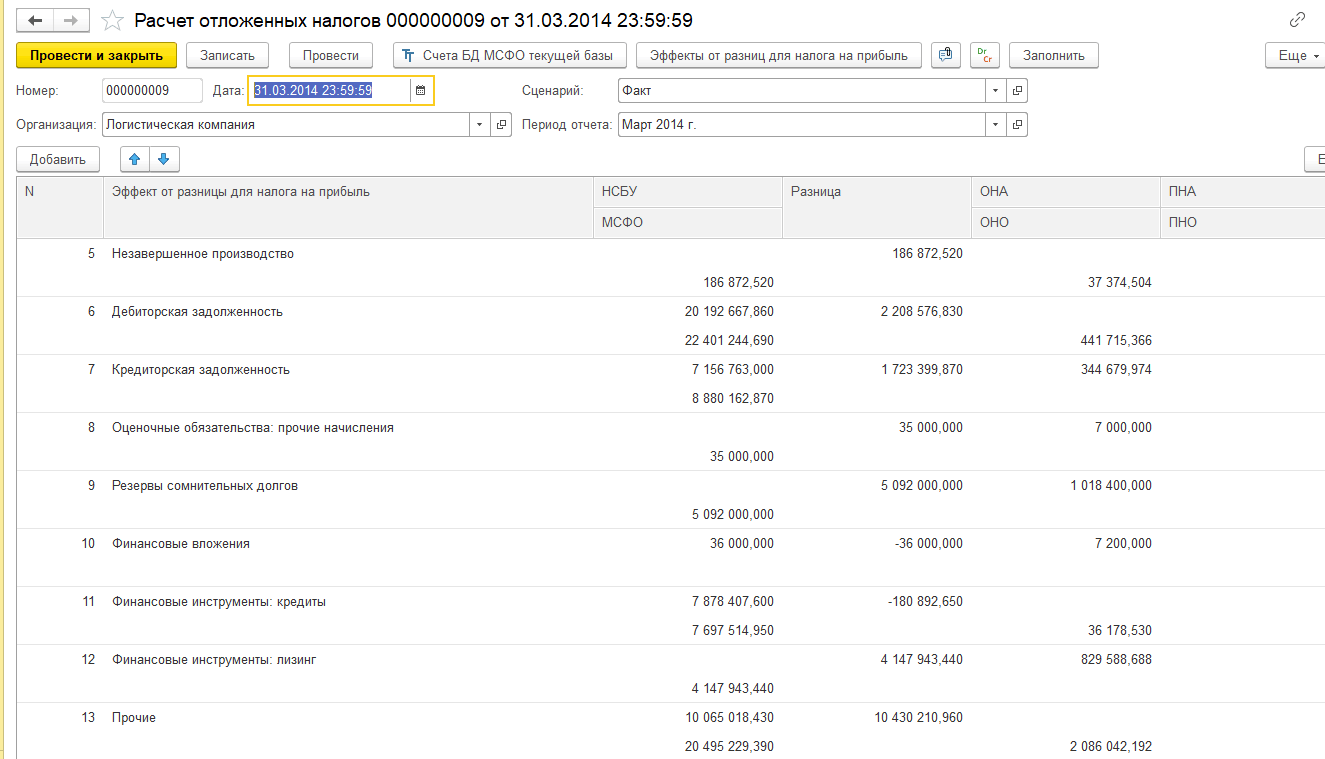Move table row up with blue arrow
1325x759 pixels.
135,159
